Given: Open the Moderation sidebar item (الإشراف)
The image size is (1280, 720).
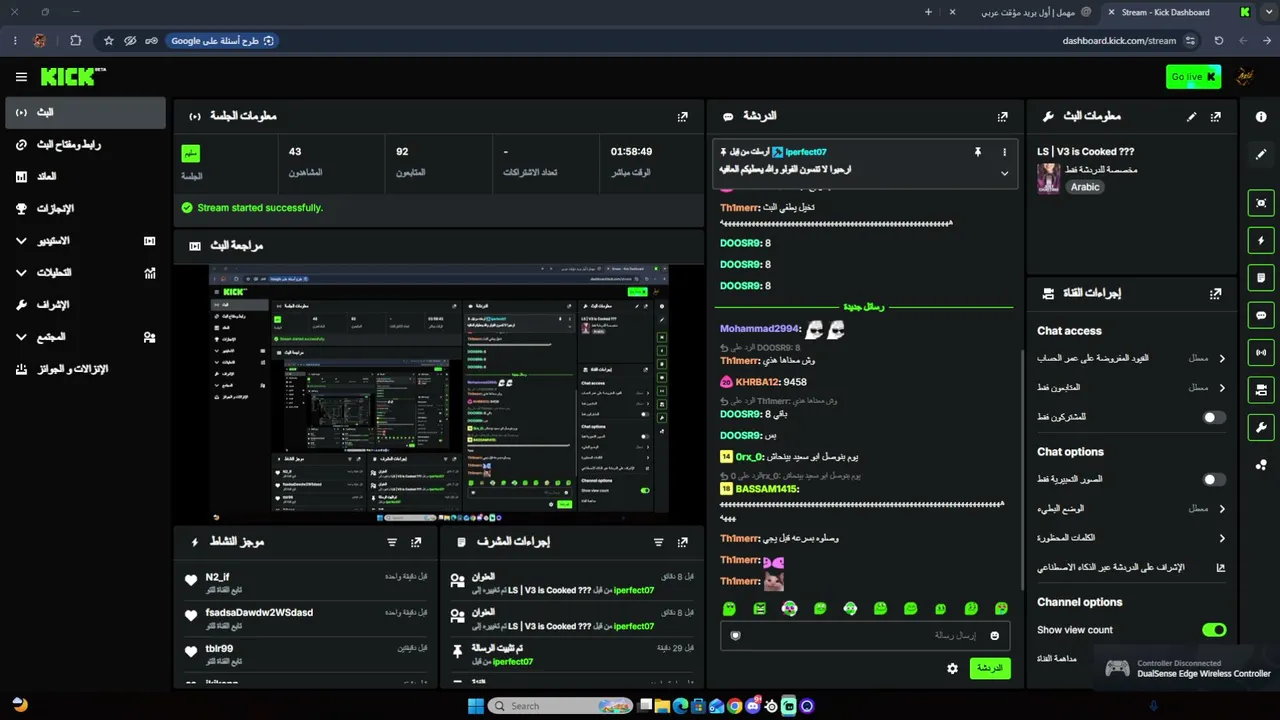Looking at the screenshot, I should click(85, 305).
